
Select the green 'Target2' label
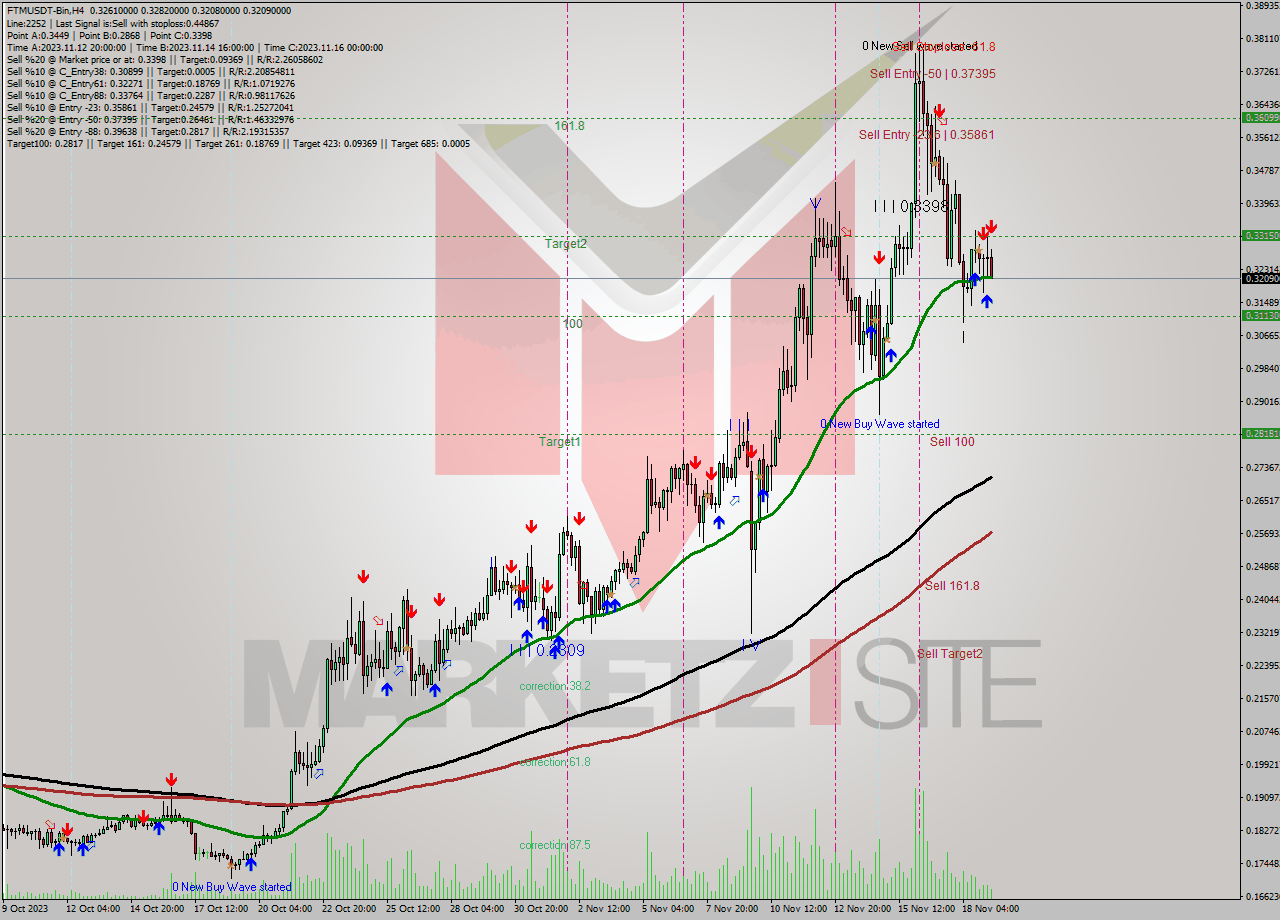pyautogui.click(x=566, y=243)
